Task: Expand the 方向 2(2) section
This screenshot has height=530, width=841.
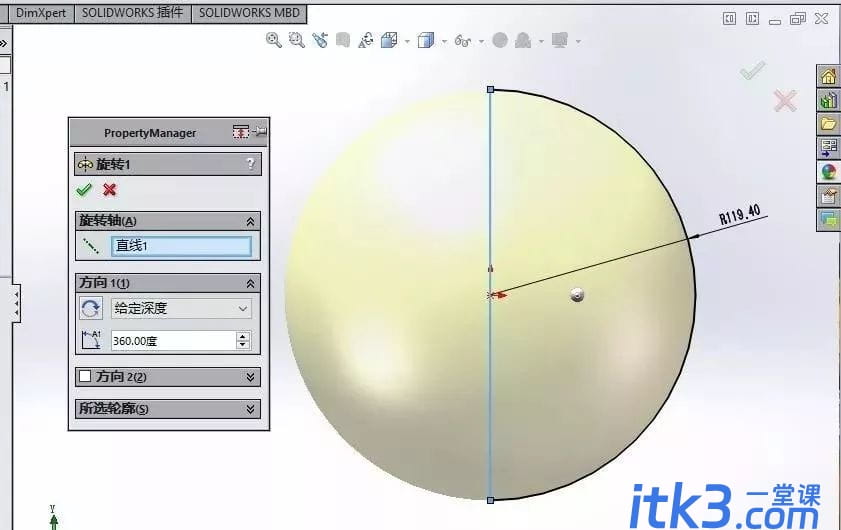Action: click(x=250, y=377)
